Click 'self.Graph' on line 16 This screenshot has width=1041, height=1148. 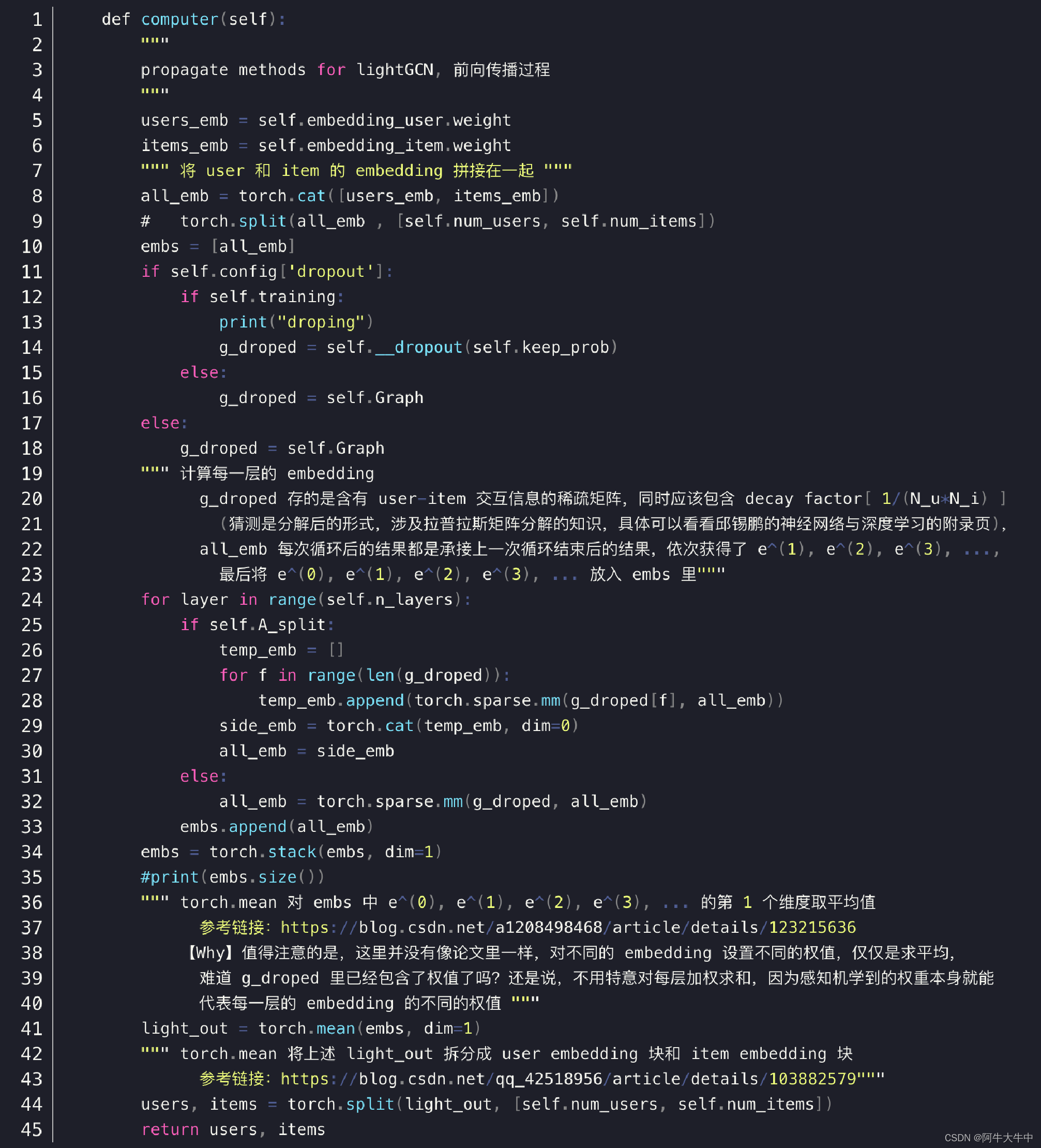(374, 398)
